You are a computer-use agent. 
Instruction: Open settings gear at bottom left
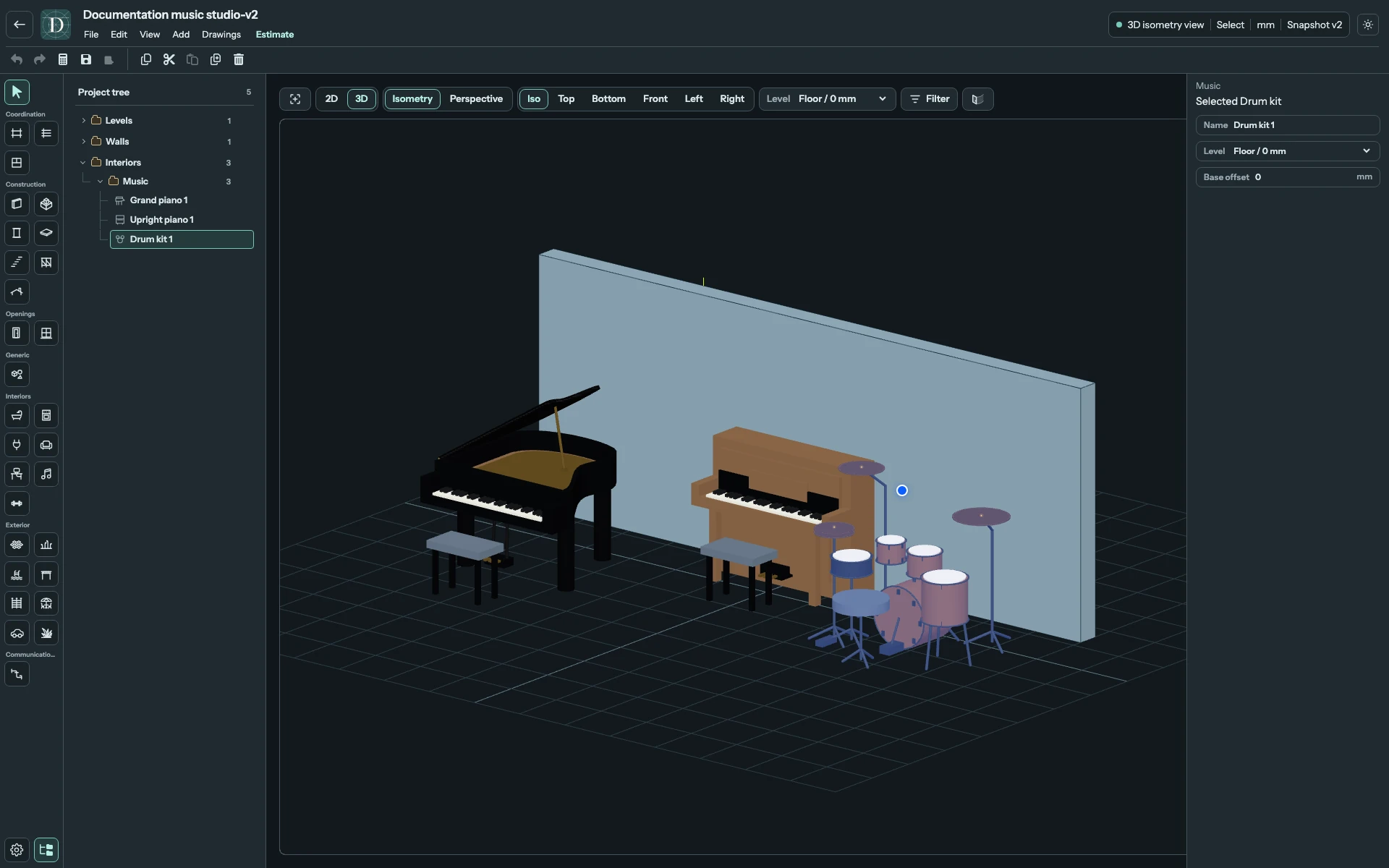17,850
